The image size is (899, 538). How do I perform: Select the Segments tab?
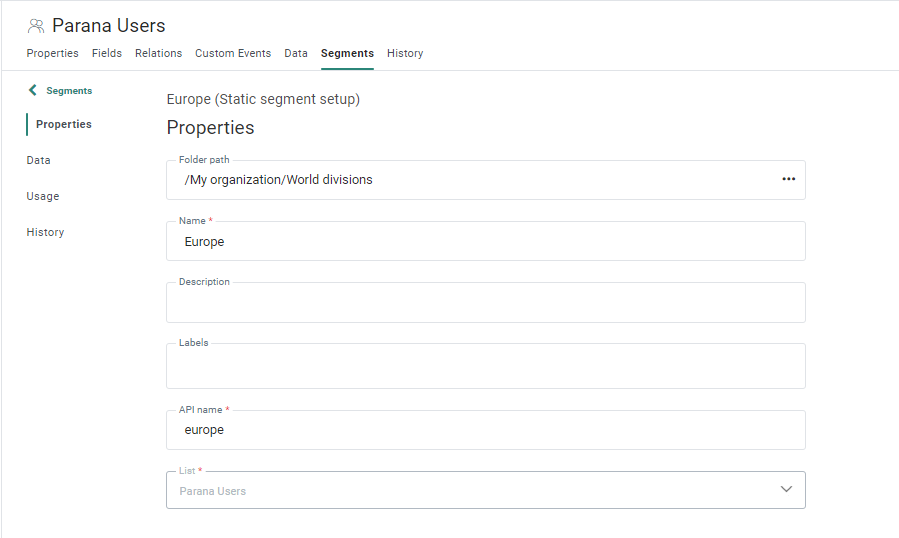tap(347, 53)
